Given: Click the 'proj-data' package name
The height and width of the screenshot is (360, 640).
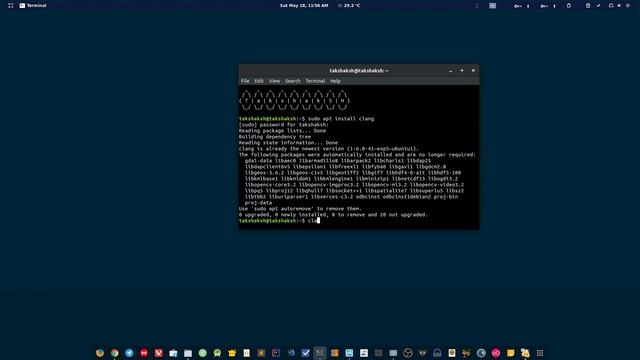Looking at the screenshot, I should tap(258, 203).
